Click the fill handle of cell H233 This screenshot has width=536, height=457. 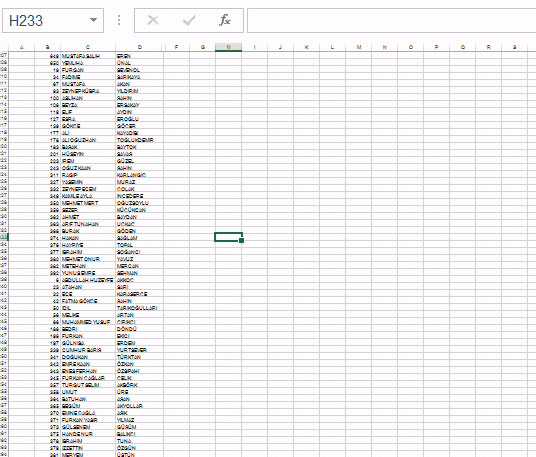point(242,241)
